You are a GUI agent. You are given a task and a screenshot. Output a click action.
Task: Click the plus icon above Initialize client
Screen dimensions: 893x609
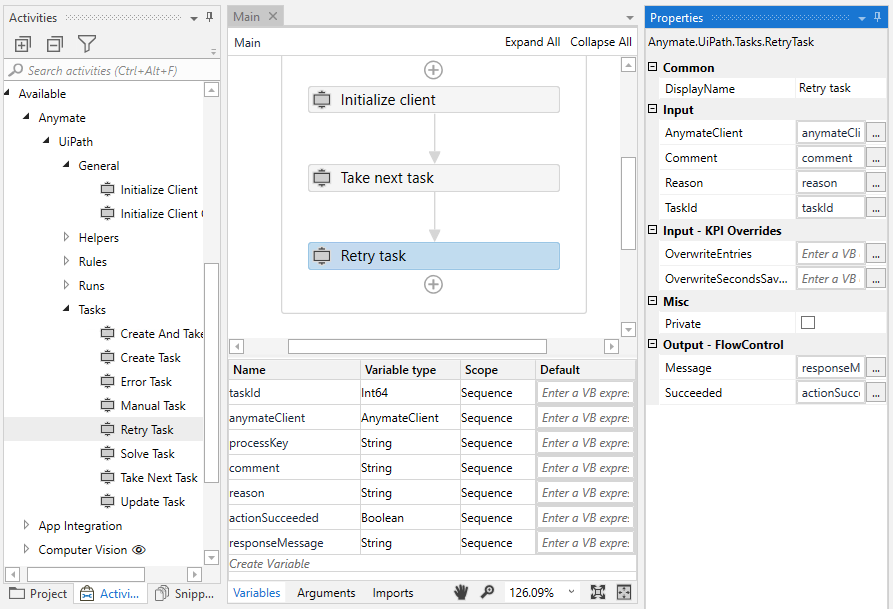(433, 70)
